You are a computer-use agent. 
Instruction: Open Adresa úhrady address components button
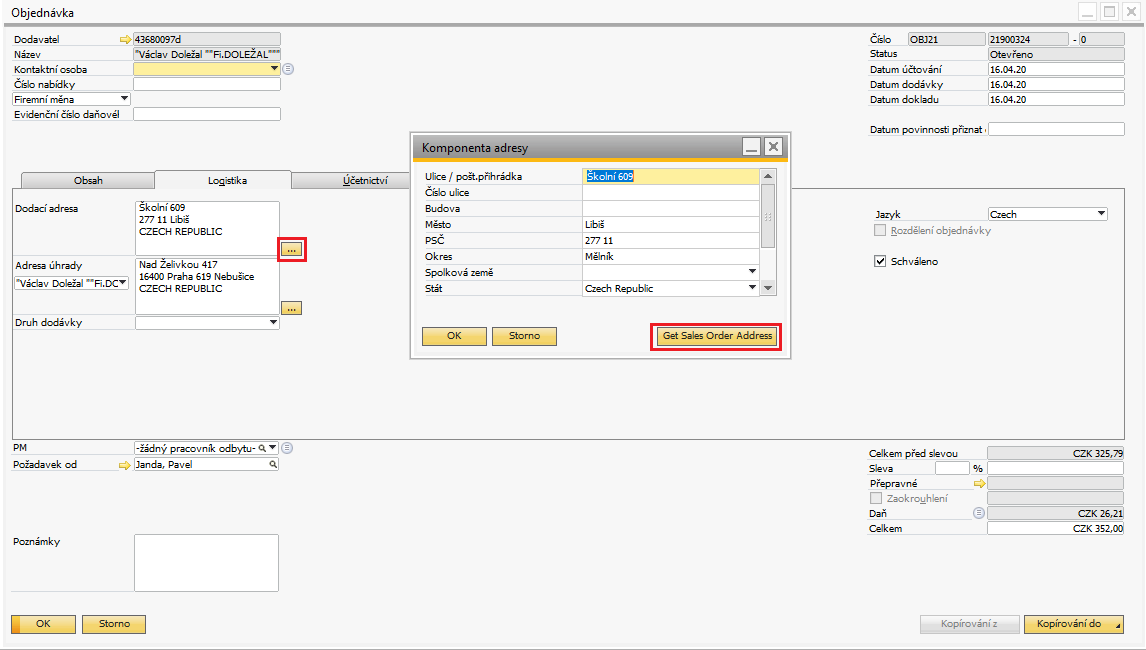[292, 309]
